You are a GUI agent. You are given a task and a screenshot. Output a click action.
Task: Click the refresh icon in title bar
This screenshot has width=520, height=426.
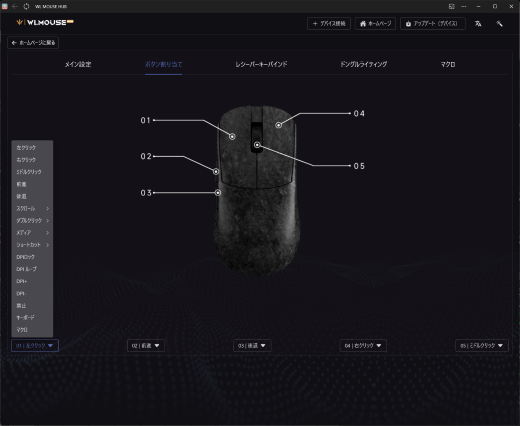point(26,6)
